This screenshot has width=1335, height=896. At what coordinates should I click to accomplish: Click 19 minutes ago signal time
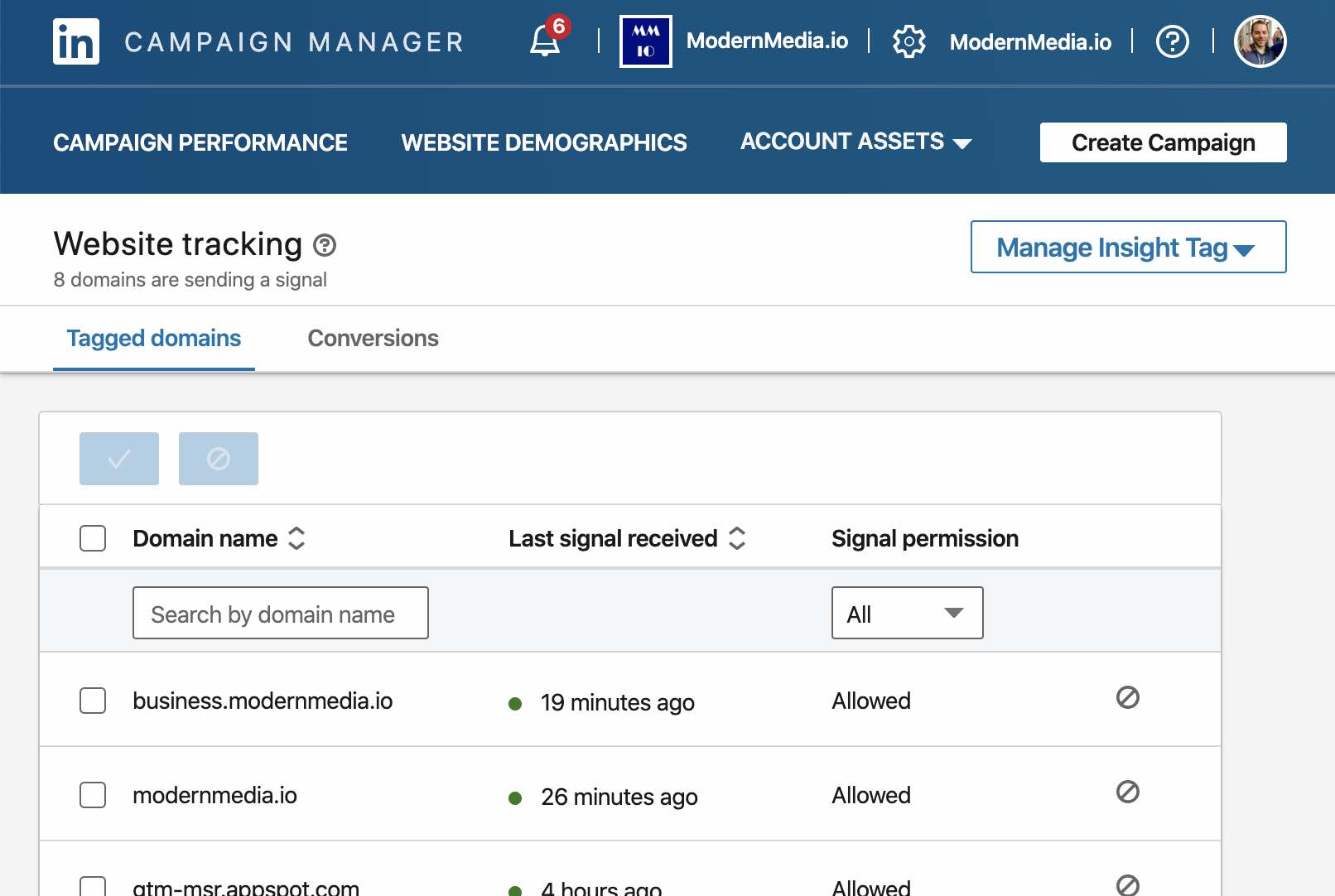pyautogui.click(x=617, y=702)
